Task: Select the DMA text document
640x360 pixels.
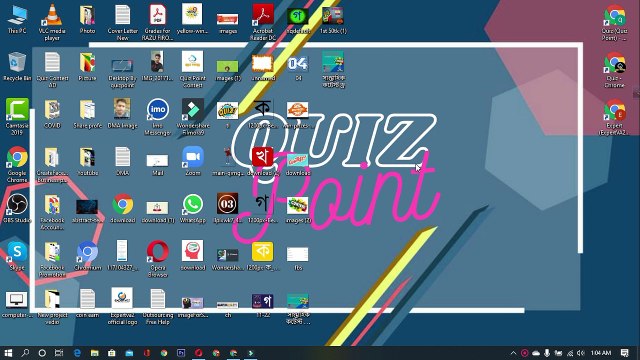Action: 122,162
